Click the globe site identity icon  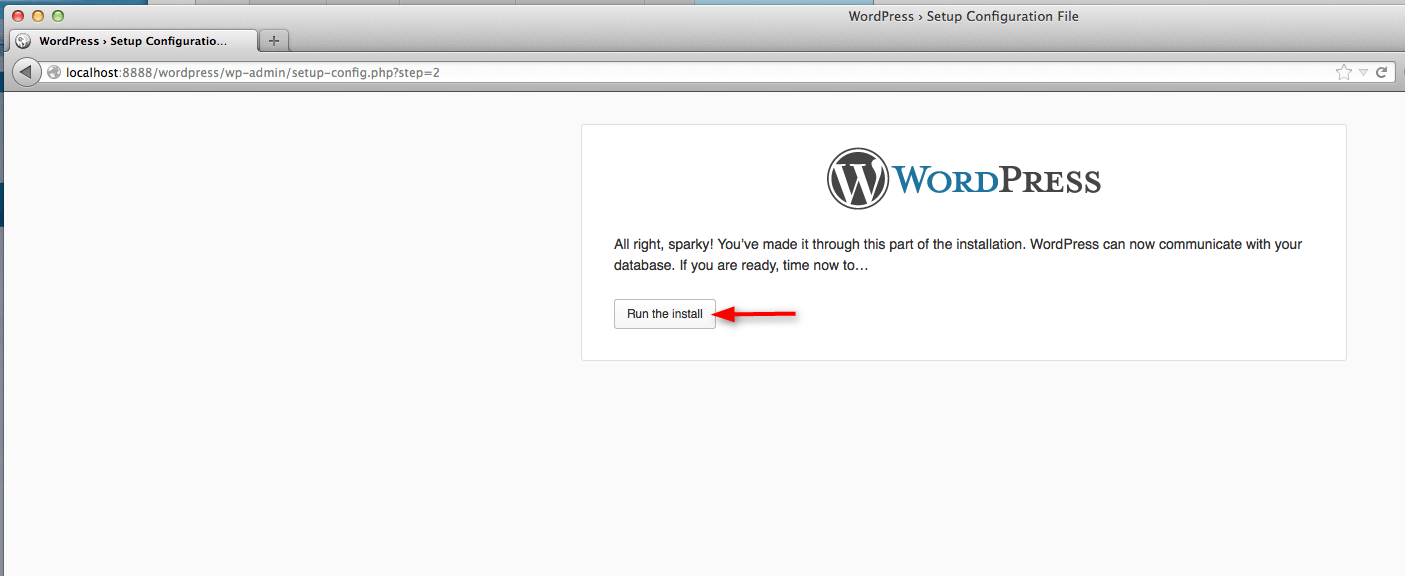point(54,72)
